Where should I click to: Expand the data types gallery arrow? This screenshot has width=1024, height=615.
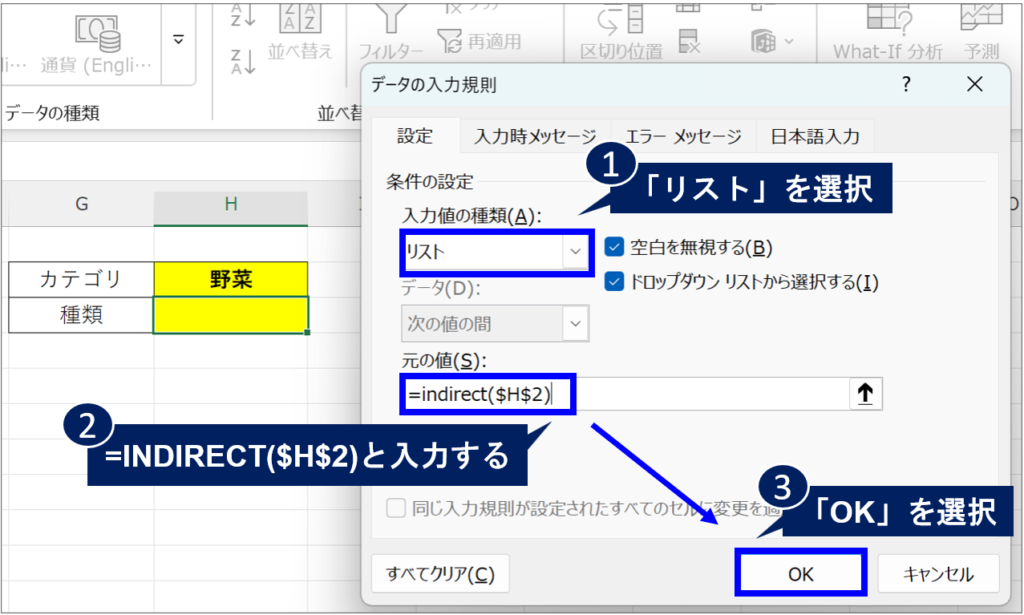[x=178, y=40]
